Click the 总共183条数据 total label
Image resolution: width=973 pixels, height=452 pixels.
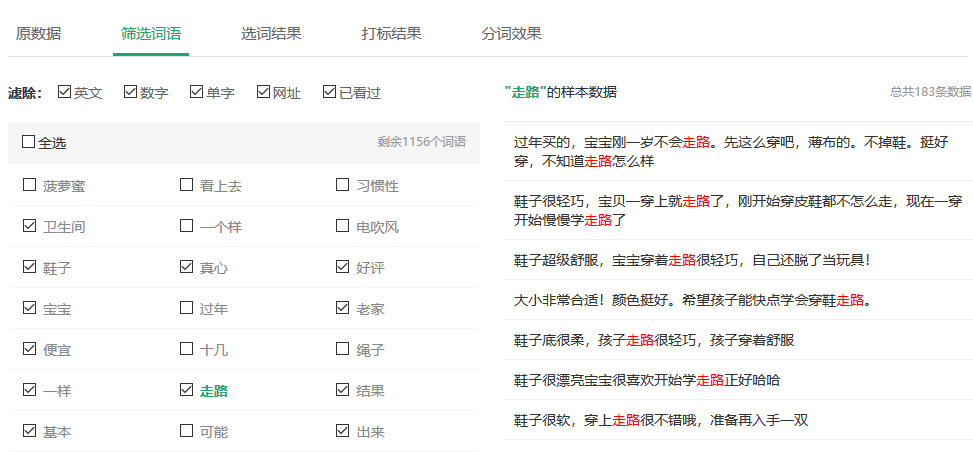tap(930, 92)
